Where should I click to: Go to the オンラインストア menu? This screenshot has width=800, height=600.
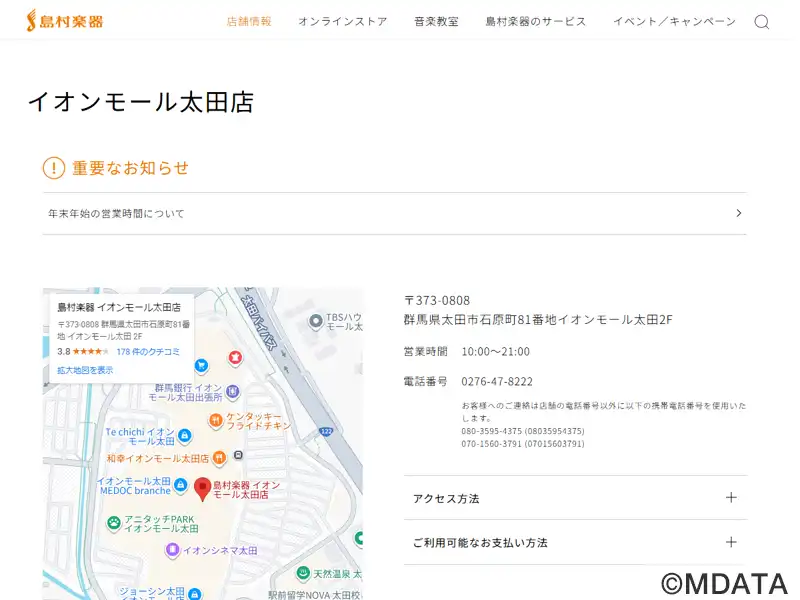point(342,21)
